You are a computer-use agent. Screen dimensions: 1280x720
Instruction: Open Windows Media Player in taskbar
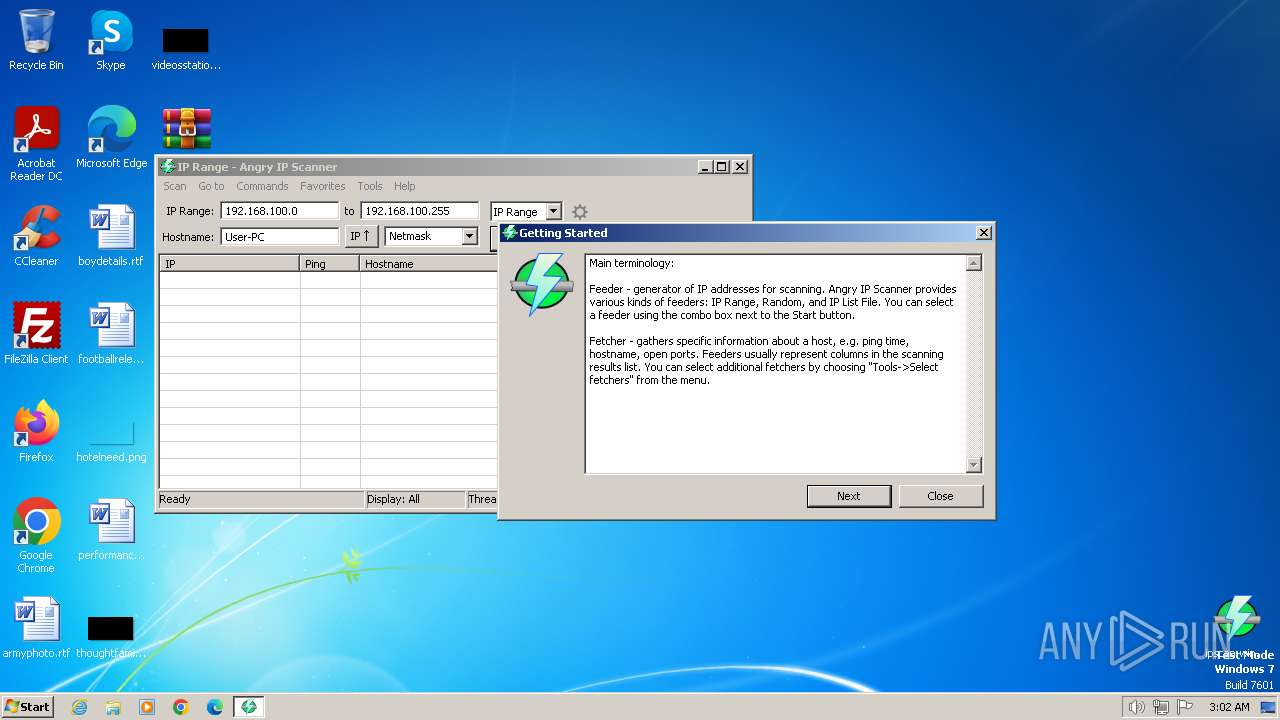coord(147,707)
